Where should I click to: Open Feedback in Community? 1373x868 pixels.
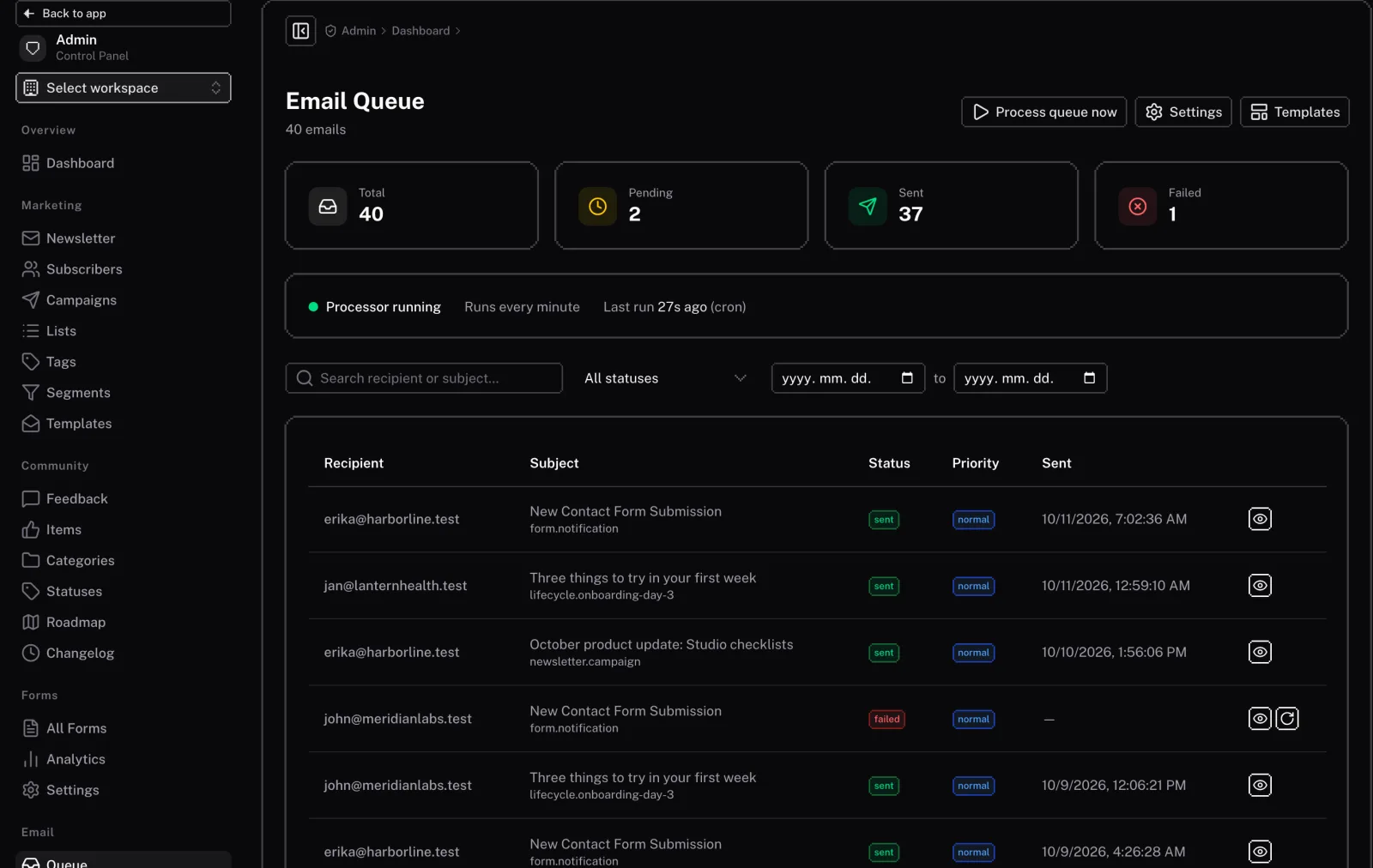click(124, 499)
